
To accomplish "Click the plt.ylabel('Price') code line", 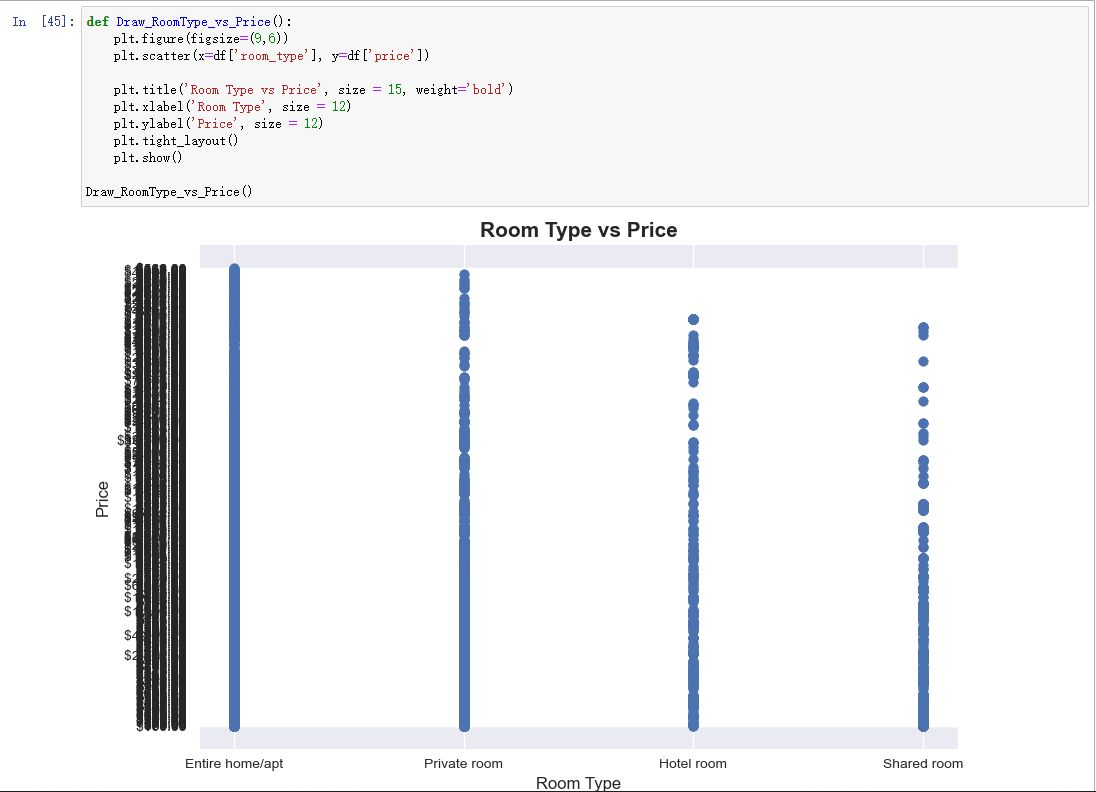I will point(218,124).
